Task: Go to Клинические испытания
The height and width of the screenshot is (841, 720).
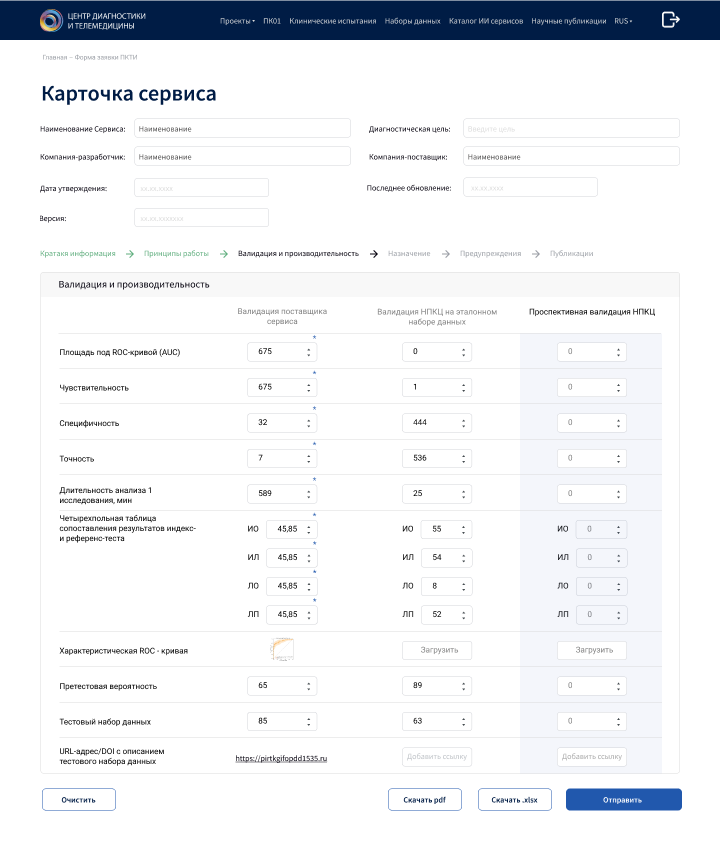Action: tap(333, 21)
